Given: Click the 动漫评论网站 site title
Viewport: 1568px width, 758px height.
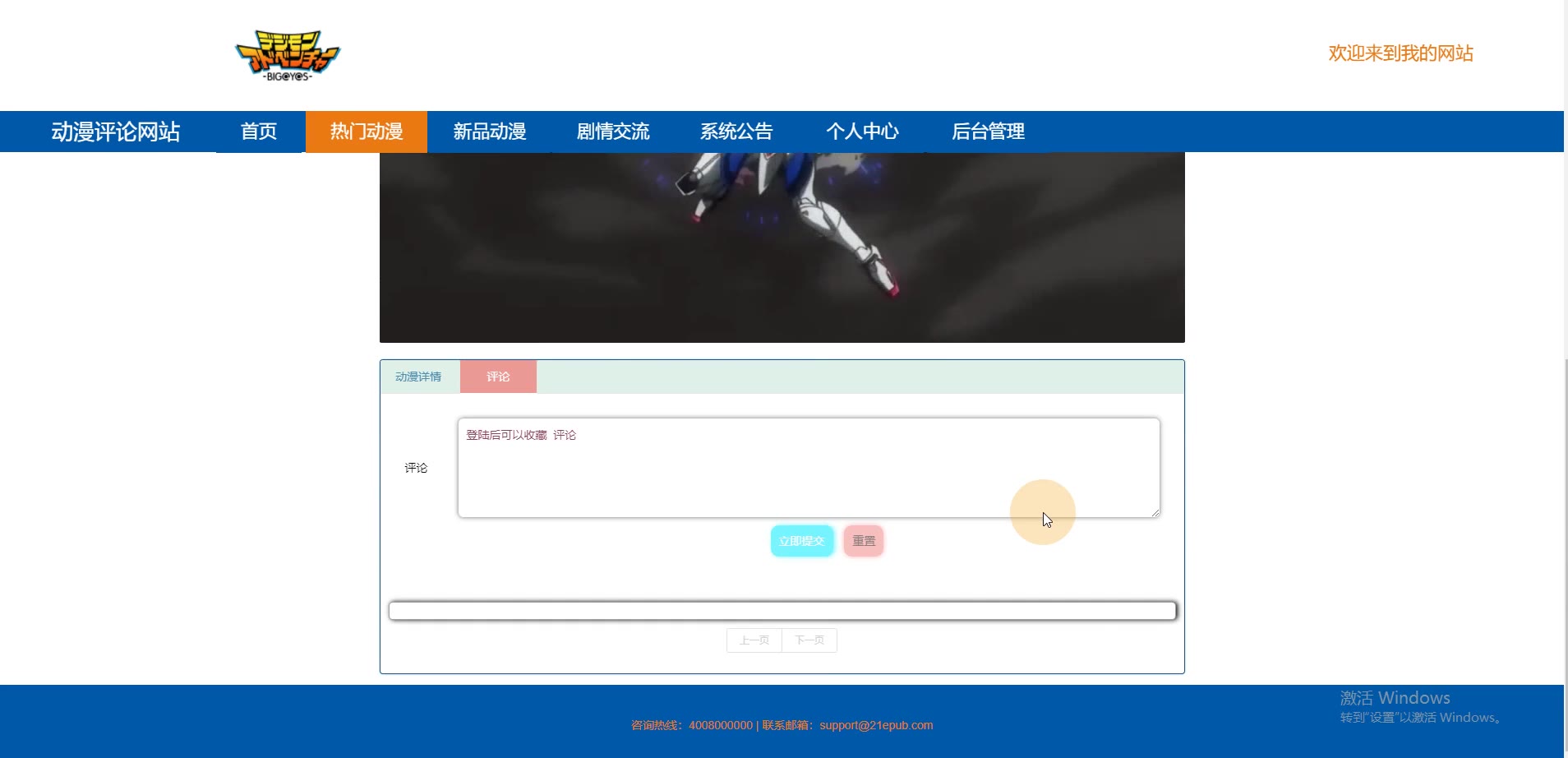Looking at the screenshot, I should [116, 132].
